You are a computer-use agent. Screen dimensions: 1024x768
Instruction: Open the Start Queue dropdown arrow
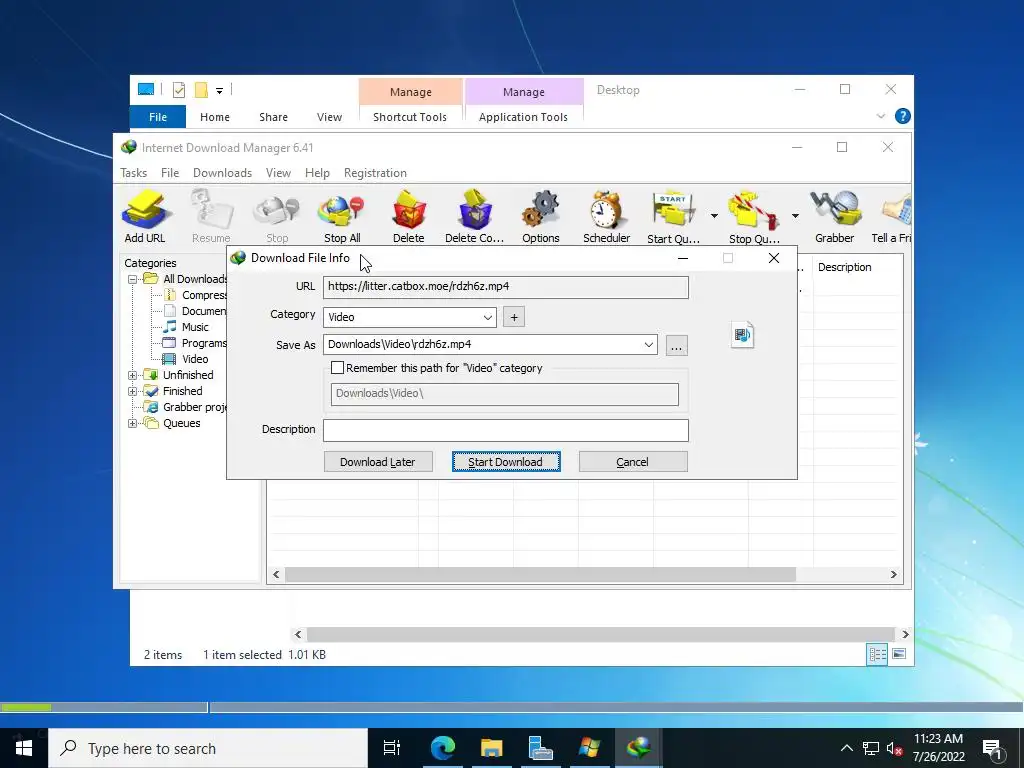(x=714, y=216)
